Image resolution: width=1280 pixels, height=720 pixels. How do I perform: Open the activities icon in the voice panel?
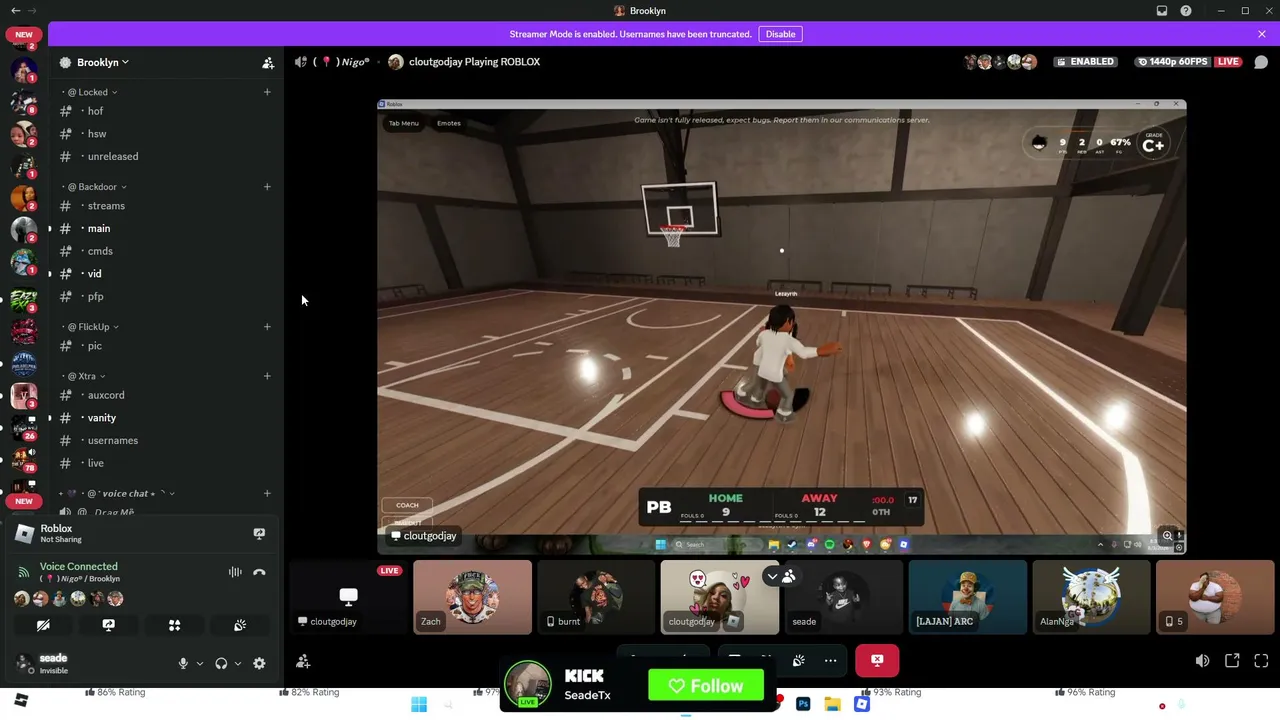174,625
